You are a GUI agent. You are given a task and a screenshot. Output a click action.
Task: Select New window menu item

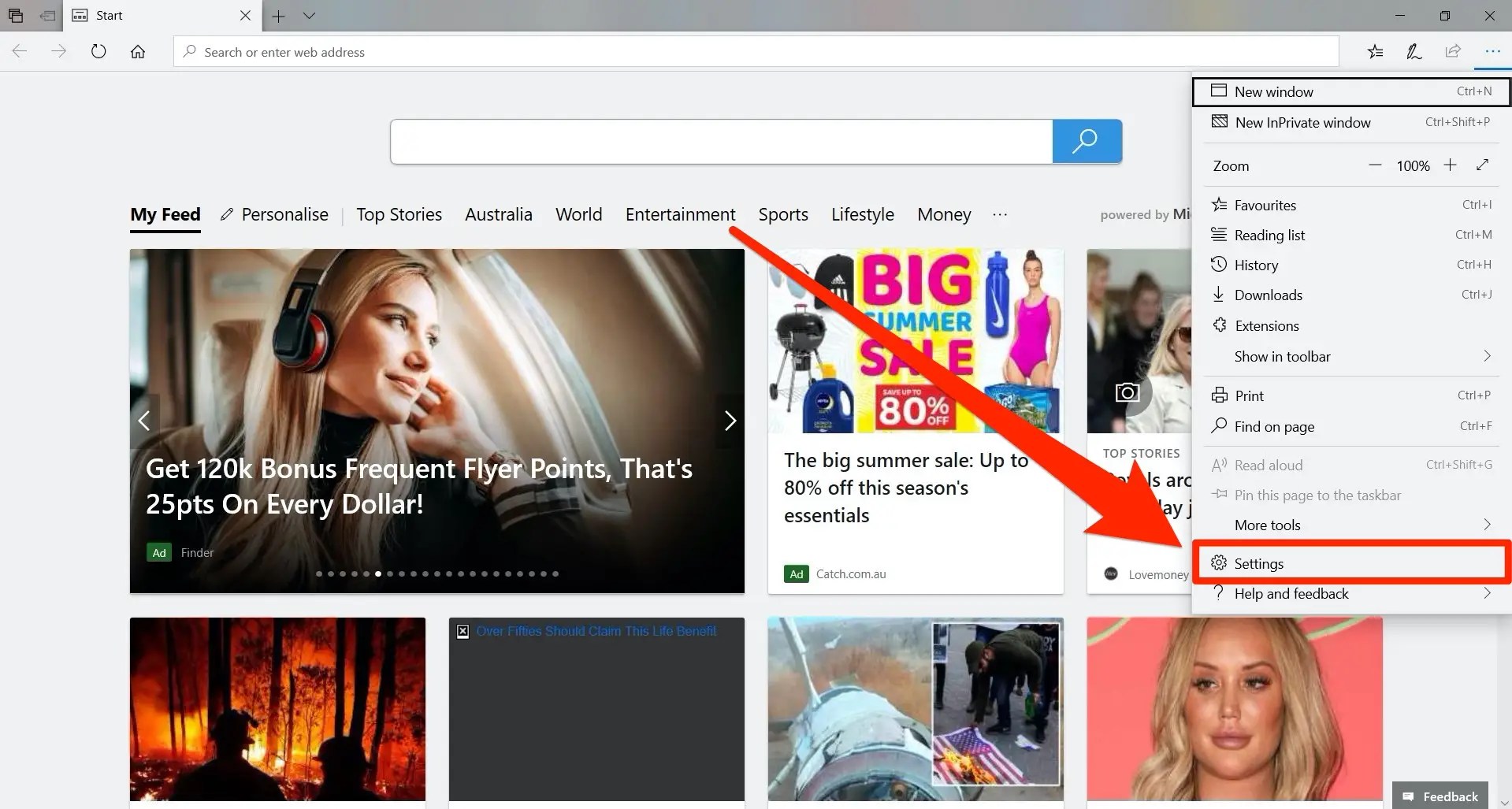point(1351,91)
